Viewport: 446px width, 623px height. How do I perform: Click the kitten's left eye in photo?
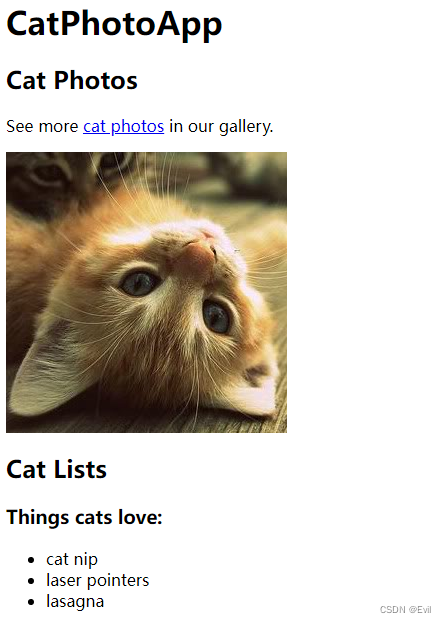coord(139,283)
